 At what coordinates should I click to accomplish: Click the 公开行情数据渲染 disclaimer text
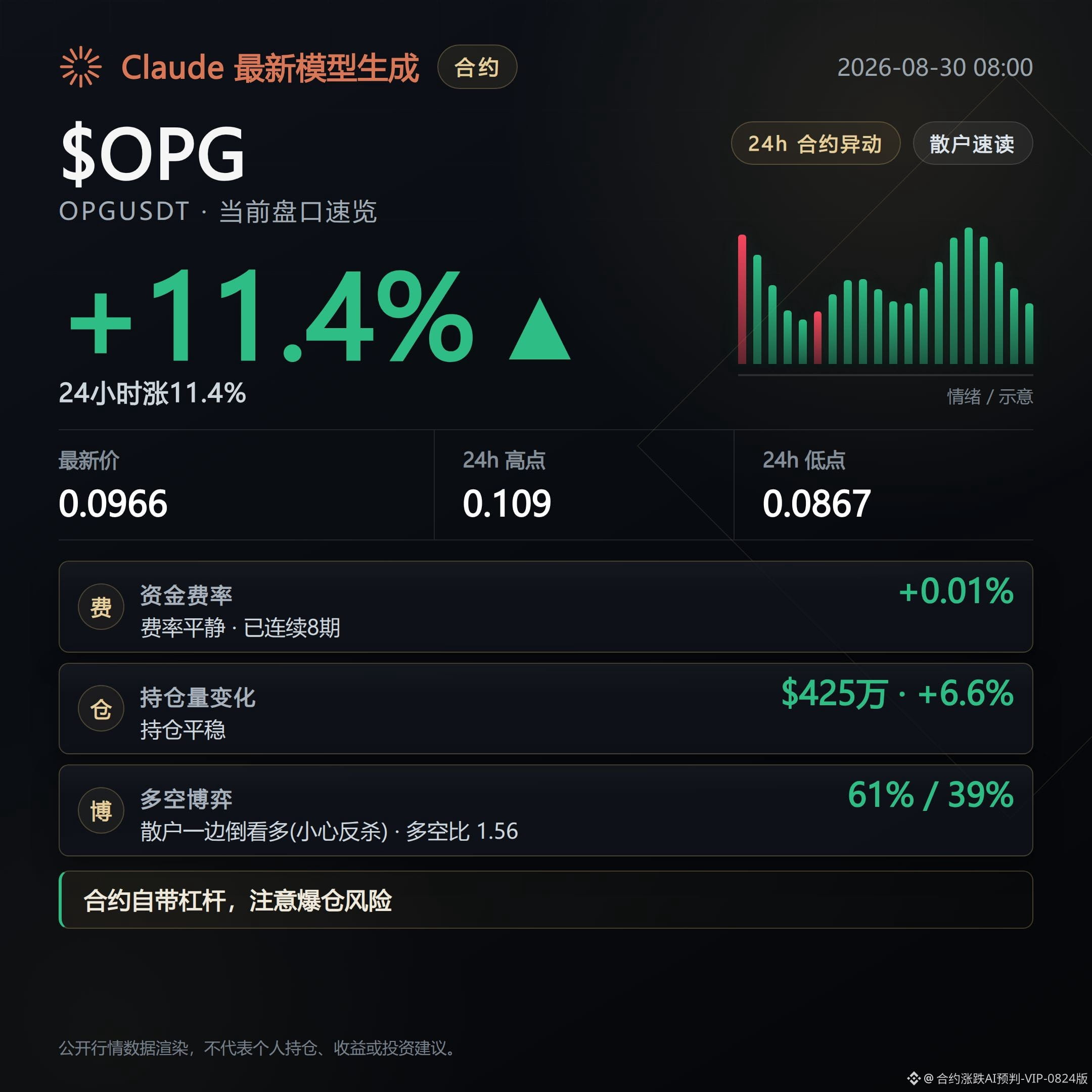coord(257,1048)
